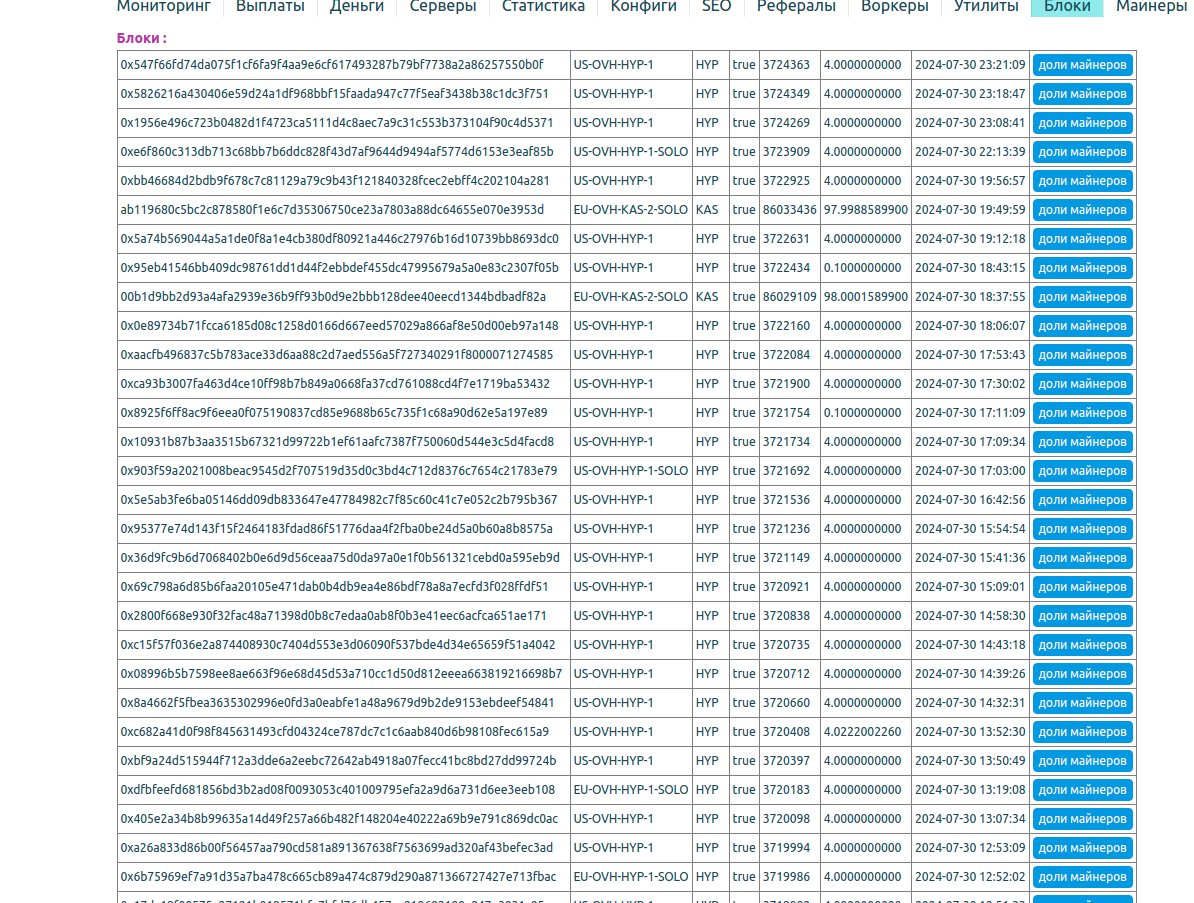Switch to the Утилиты tab
This screenshot has height=903, width=1194.
pyautogui.click(x=985, y=7)
